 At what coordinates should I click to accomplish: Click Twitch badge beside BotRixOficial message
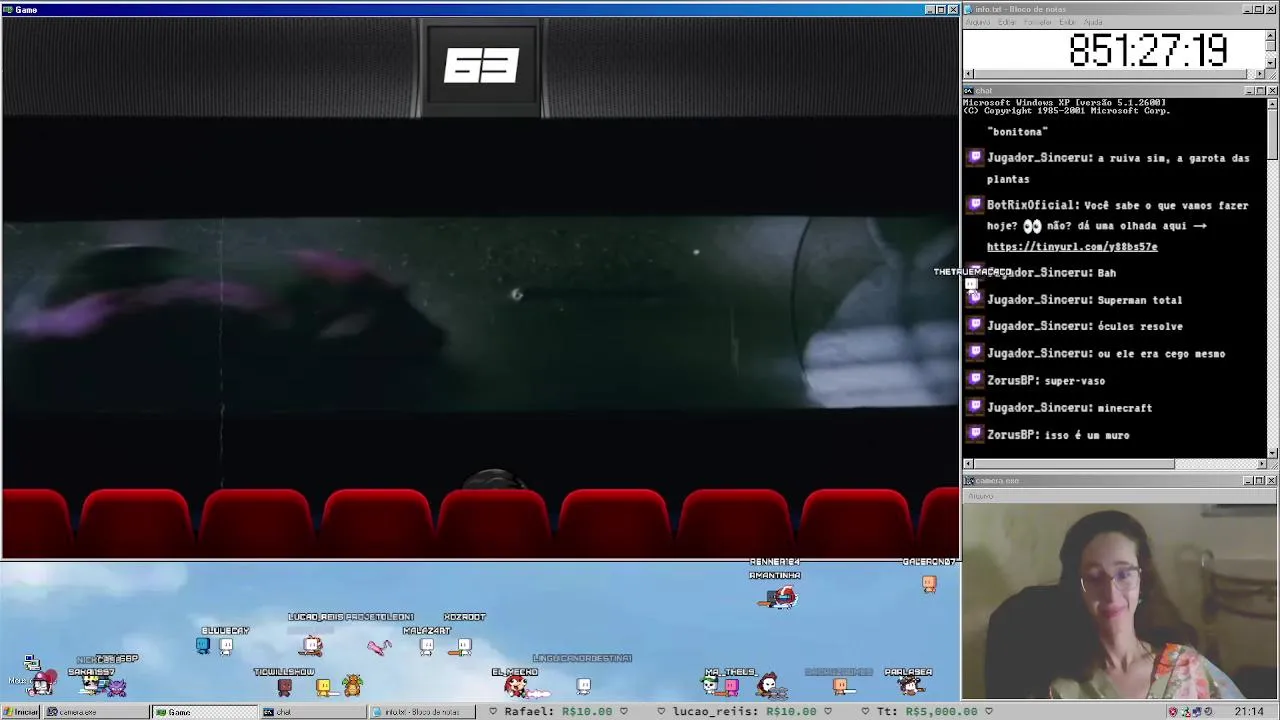pos(975,205)
